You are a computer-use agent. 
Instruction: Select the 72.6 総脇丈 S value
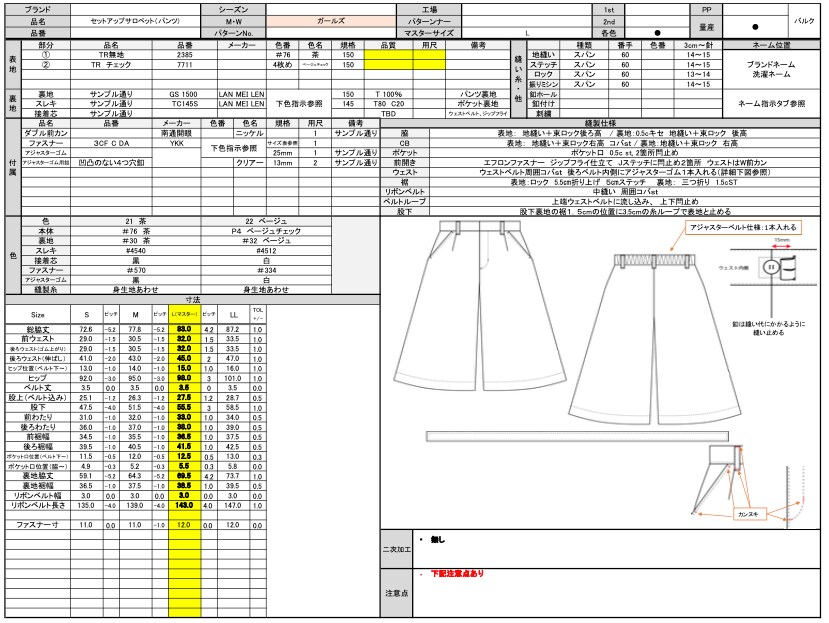coord(86,329)
